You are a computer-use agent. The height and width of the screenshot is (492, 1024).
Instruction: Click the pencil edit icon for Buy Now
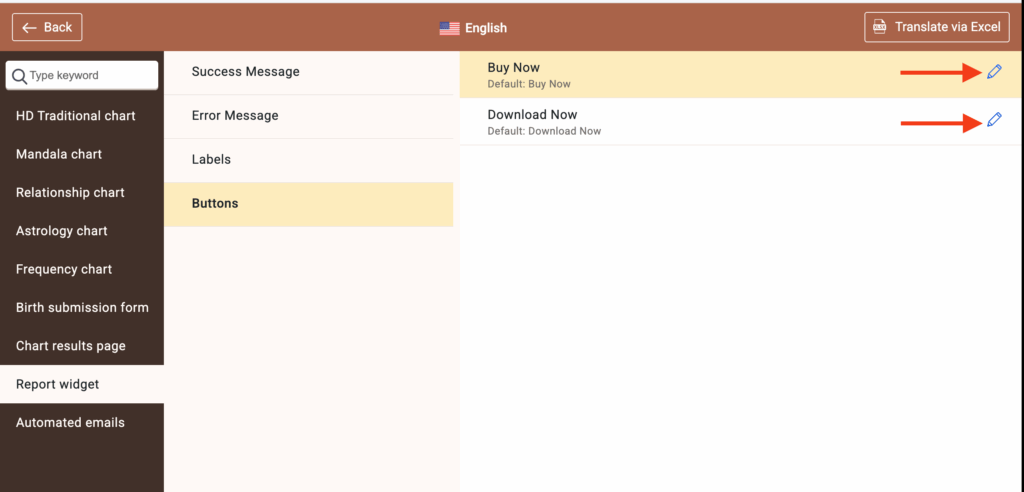click(993, 72)
